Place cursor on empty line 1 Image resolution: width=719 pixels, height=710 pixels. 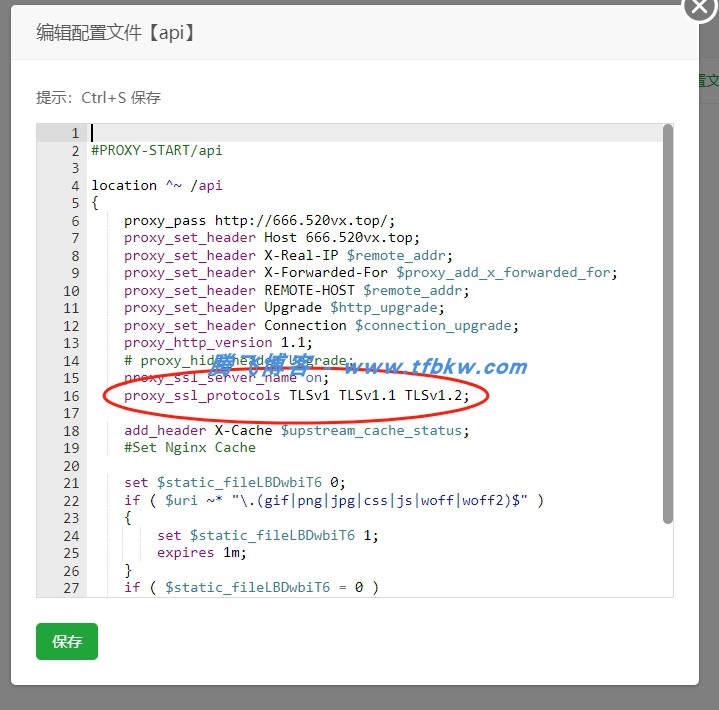click(376, 133)
